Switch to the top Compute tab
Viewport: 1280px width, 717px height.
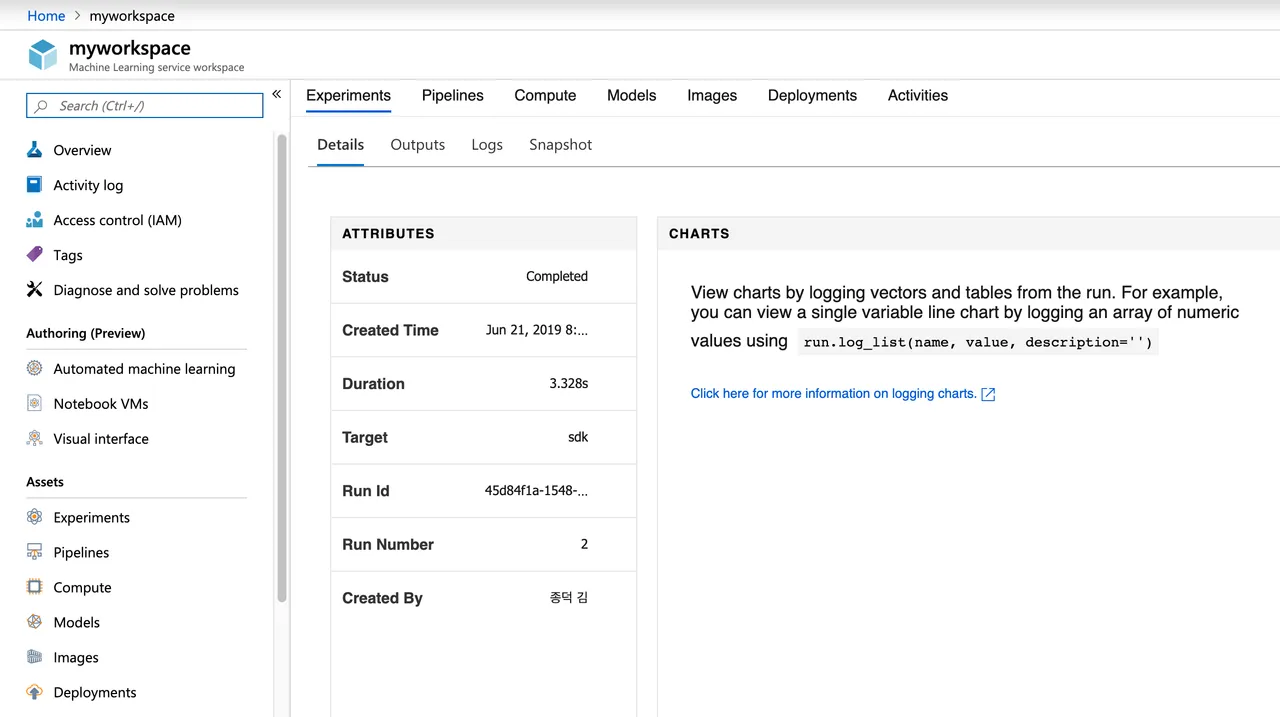pos(545,95)
